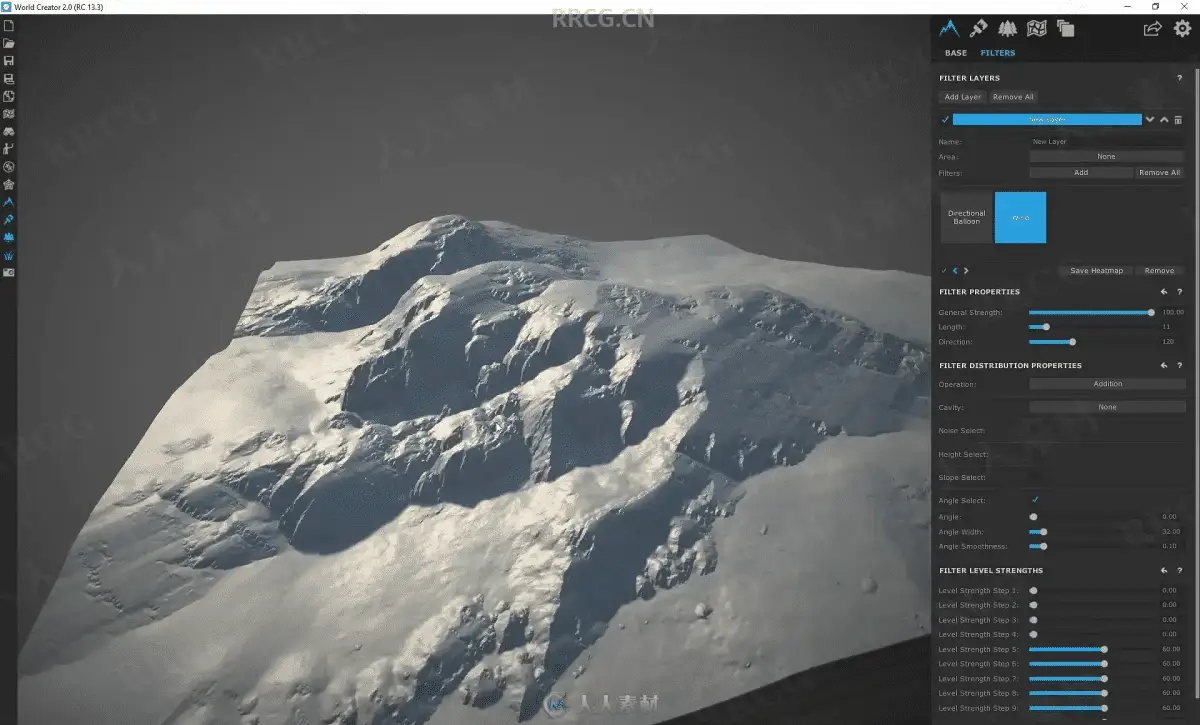Delete New Layer with trash icon
Screen dimensions: 1200x725
(x=1178, y=120)
